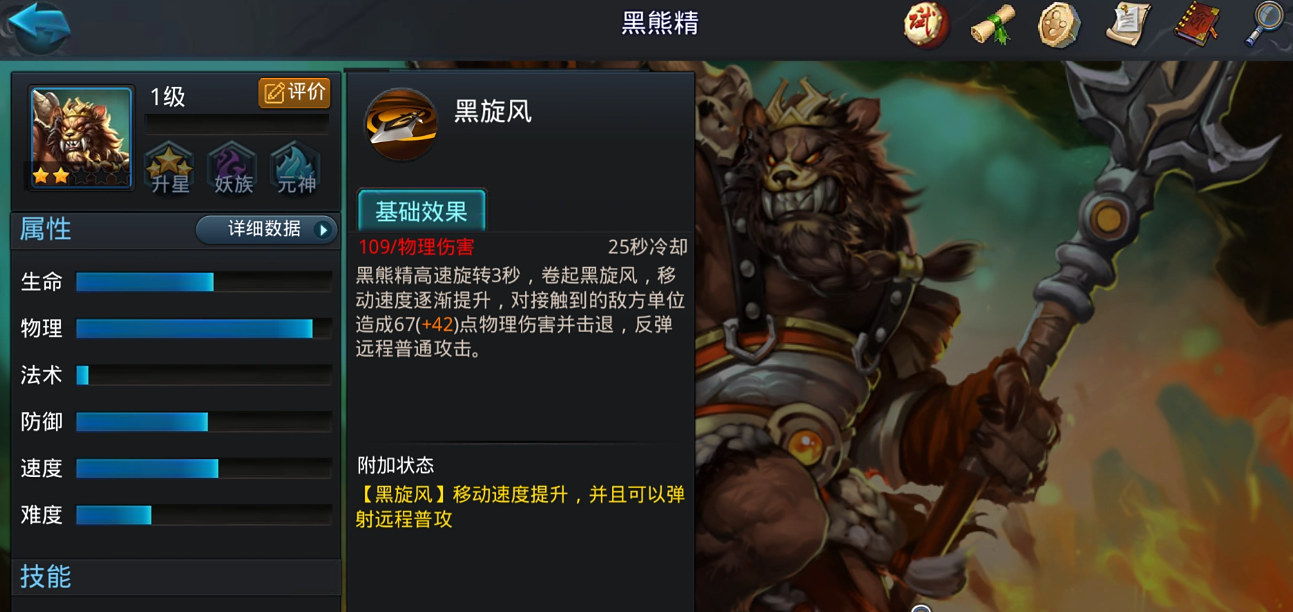Viewport: 1293px width, 612px height.
Task: Click the 生命 attribute bar
Action: [204, 282]
